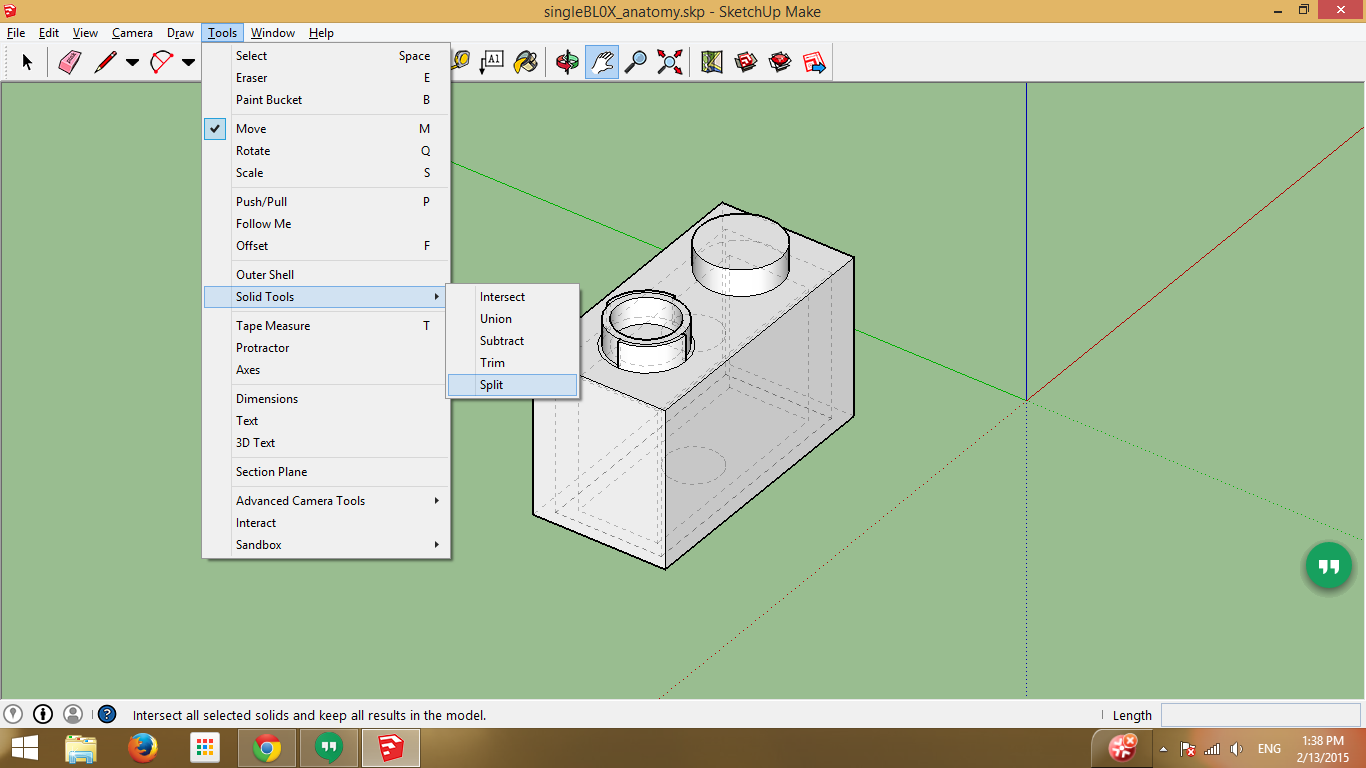
Task: Open the Add Location map icon
Action: [712, 62]
